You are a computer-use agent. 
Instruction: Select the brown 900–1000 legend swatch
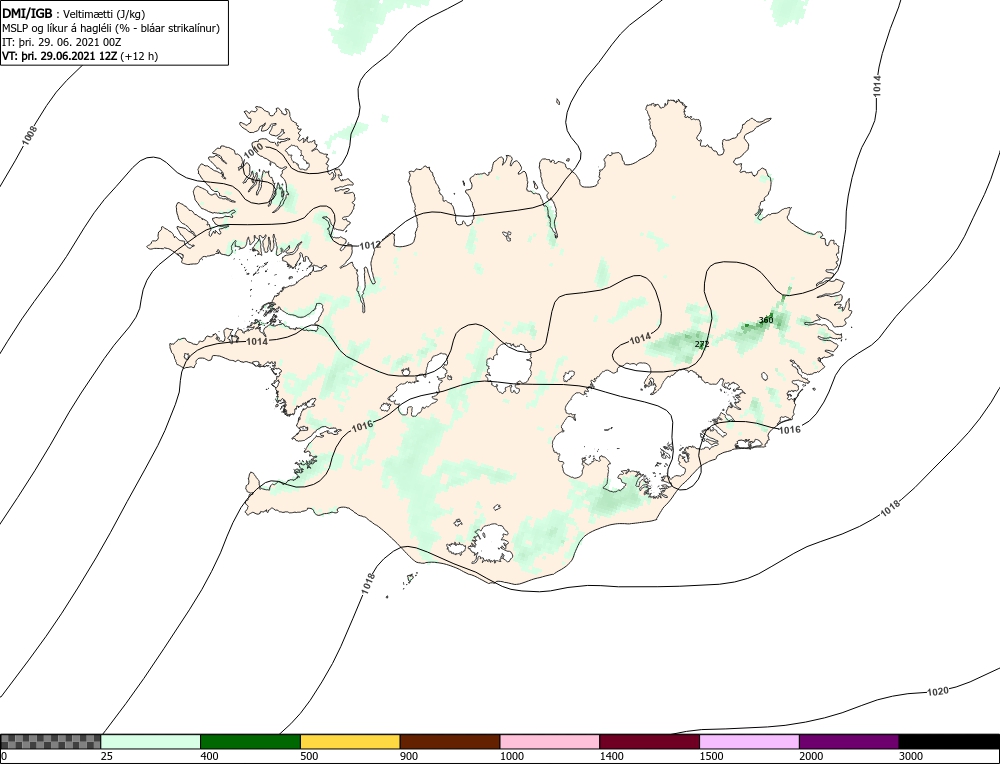tap(450, 742)
